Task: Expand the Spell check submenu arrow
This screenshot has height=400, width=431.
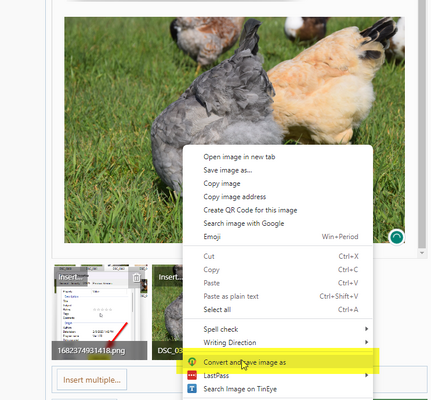Action: [366, 329]
